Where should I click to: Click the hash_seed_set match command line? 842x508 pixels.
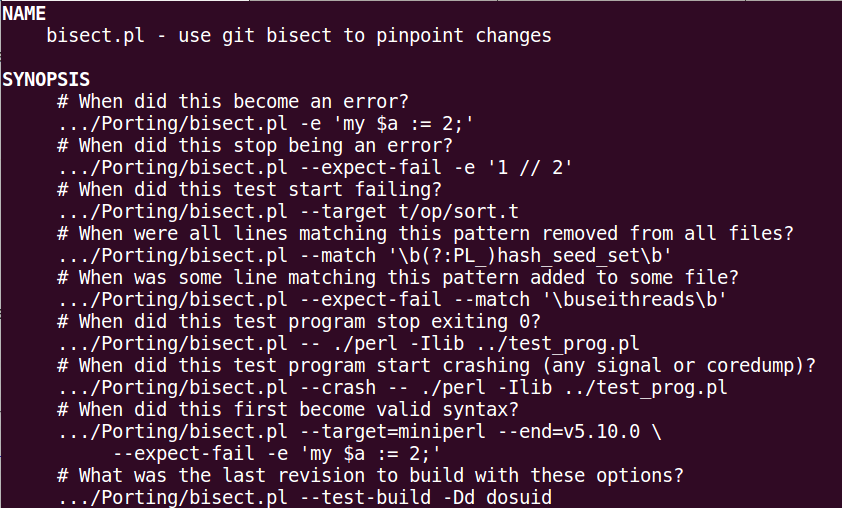click(363, 255)
